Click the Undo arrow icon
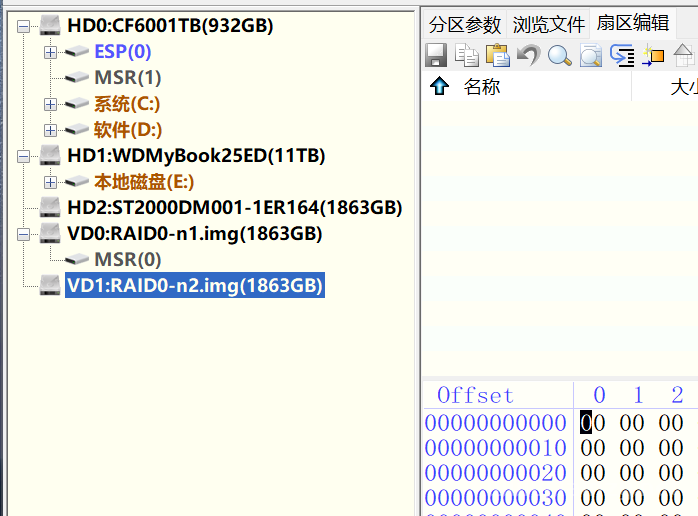 coord(528,56)
